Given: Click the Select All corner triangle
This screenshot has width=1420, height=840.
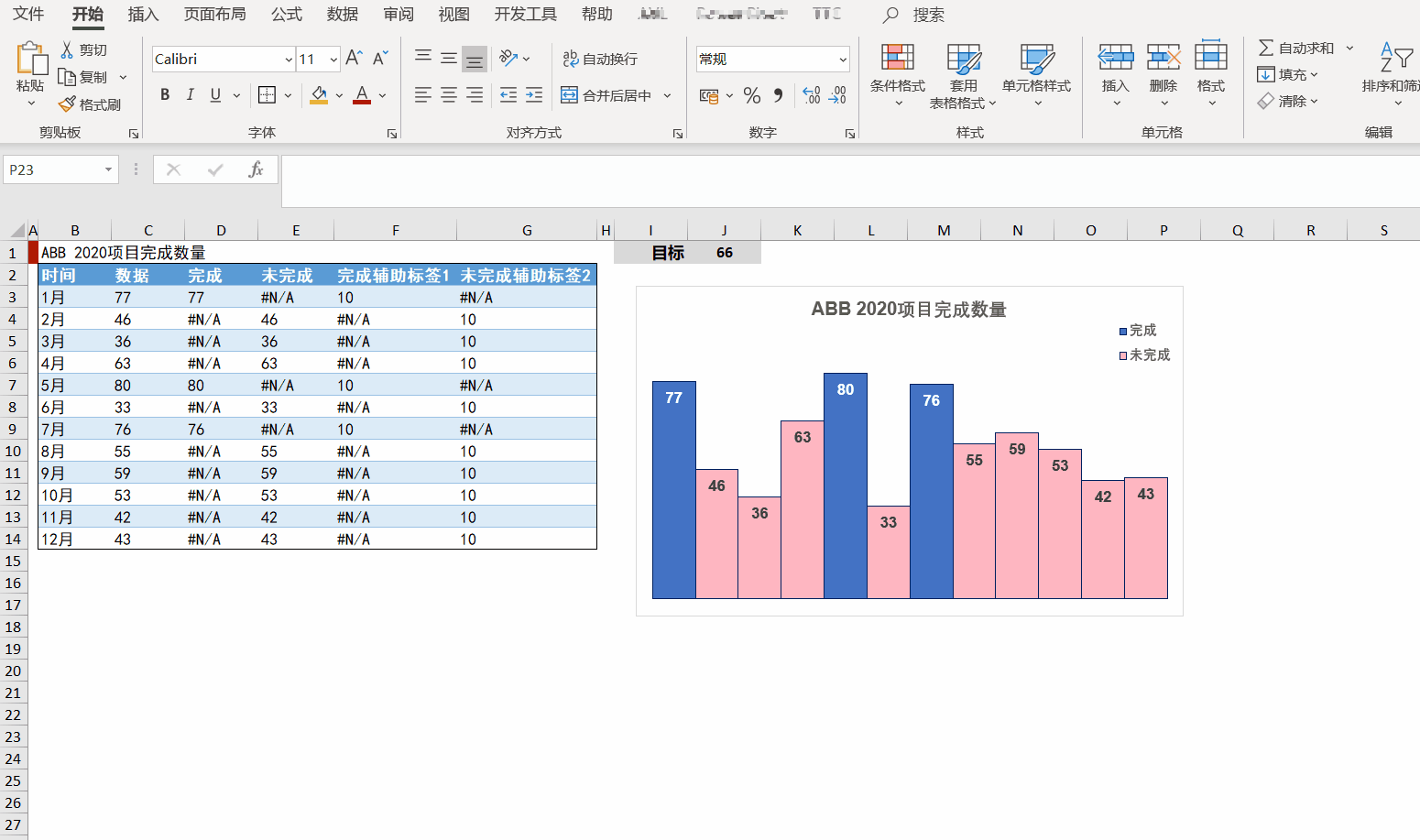Looking at the screenshot, I should (17, 230).
